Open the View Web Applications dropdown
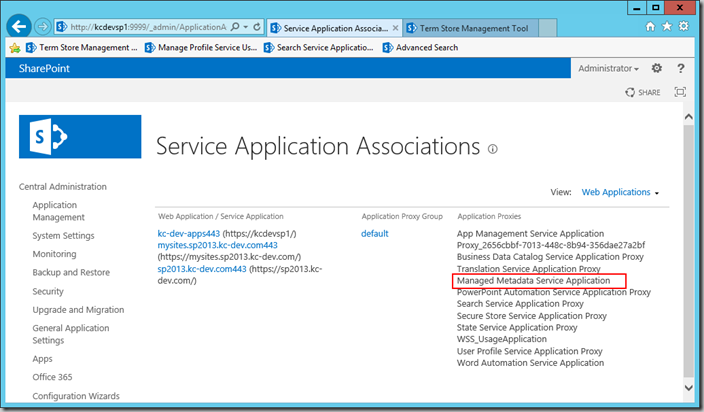Viewport: 704px width, 412px height. (620, 192)
